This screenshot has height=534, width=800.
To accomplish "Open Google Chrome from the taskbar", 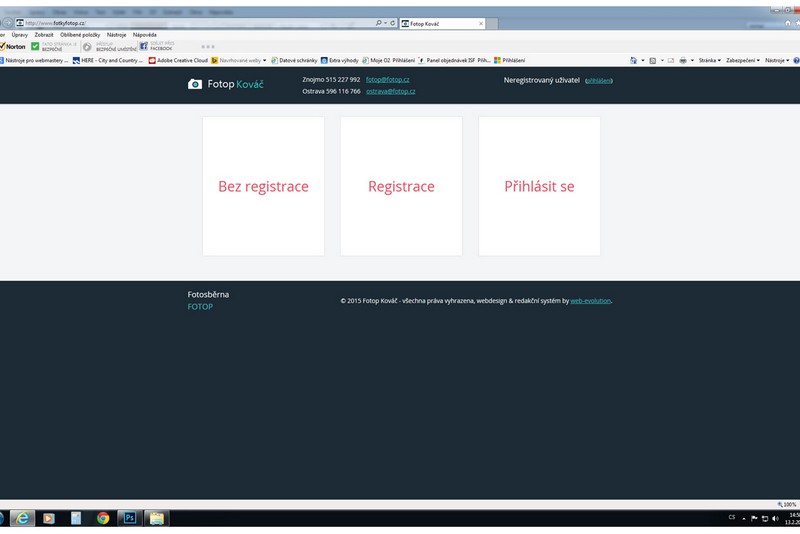I will point(102,517).
